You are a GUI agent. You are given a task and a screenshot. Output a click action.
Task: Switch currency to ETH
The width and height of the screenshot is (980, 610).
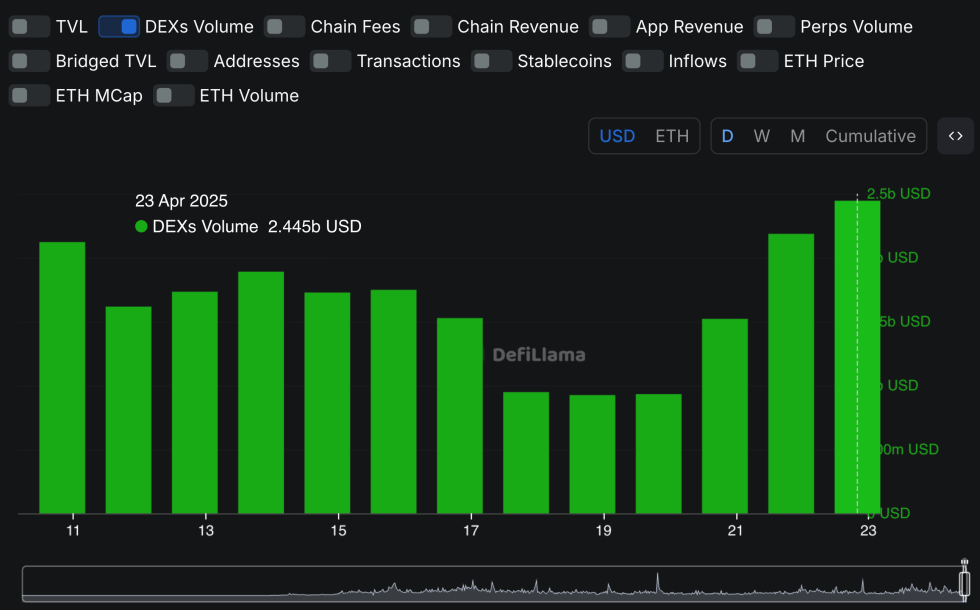click(x=671, y=136)
